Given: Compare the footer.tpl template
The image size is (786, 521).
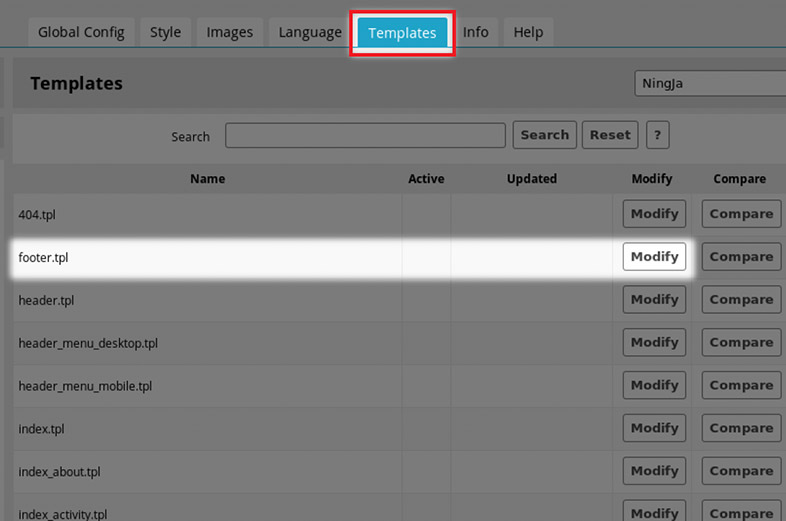Looking at the screenshot, I should [x=741, y=257].
